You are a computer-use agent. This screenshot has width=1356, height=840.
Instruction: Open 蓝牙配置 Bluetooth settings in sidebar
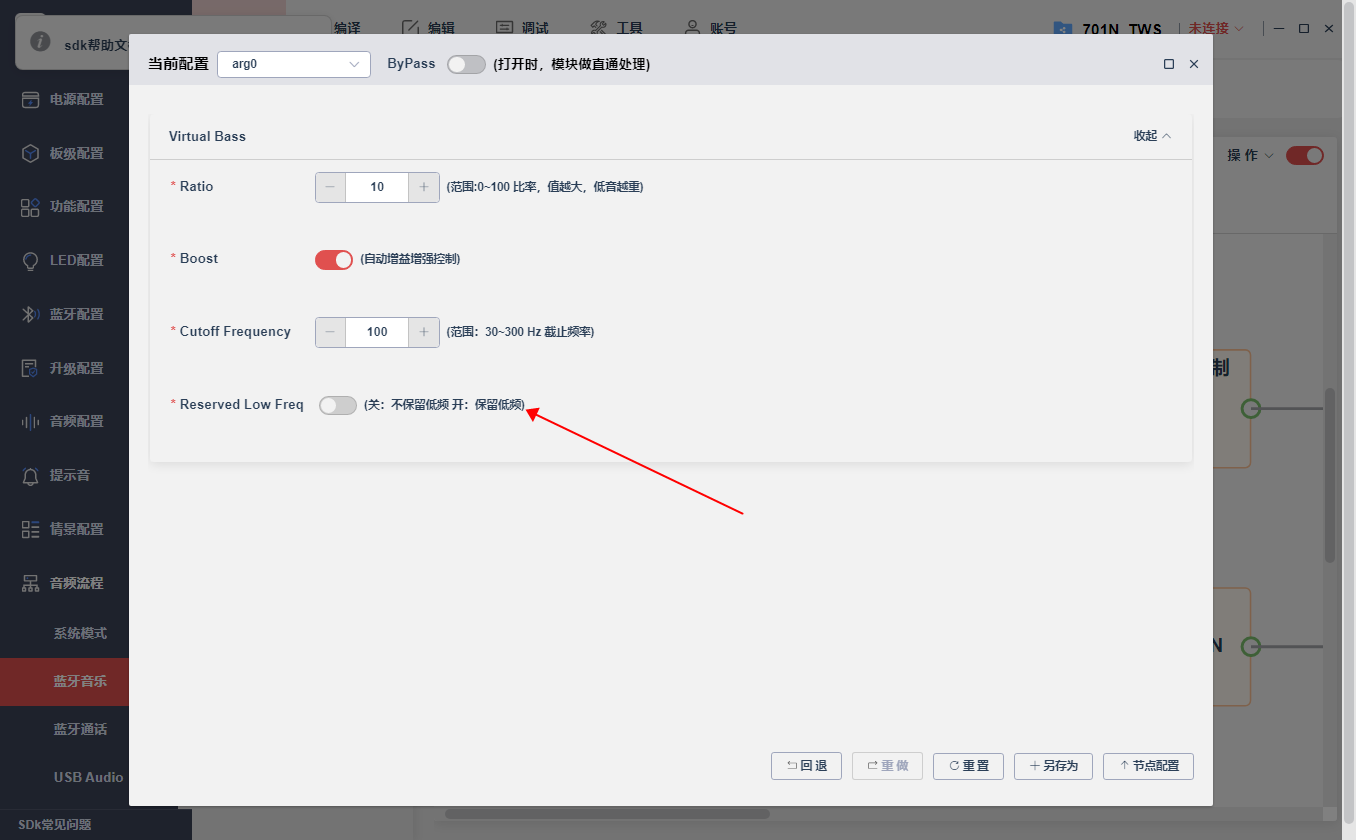pos(64,315)
